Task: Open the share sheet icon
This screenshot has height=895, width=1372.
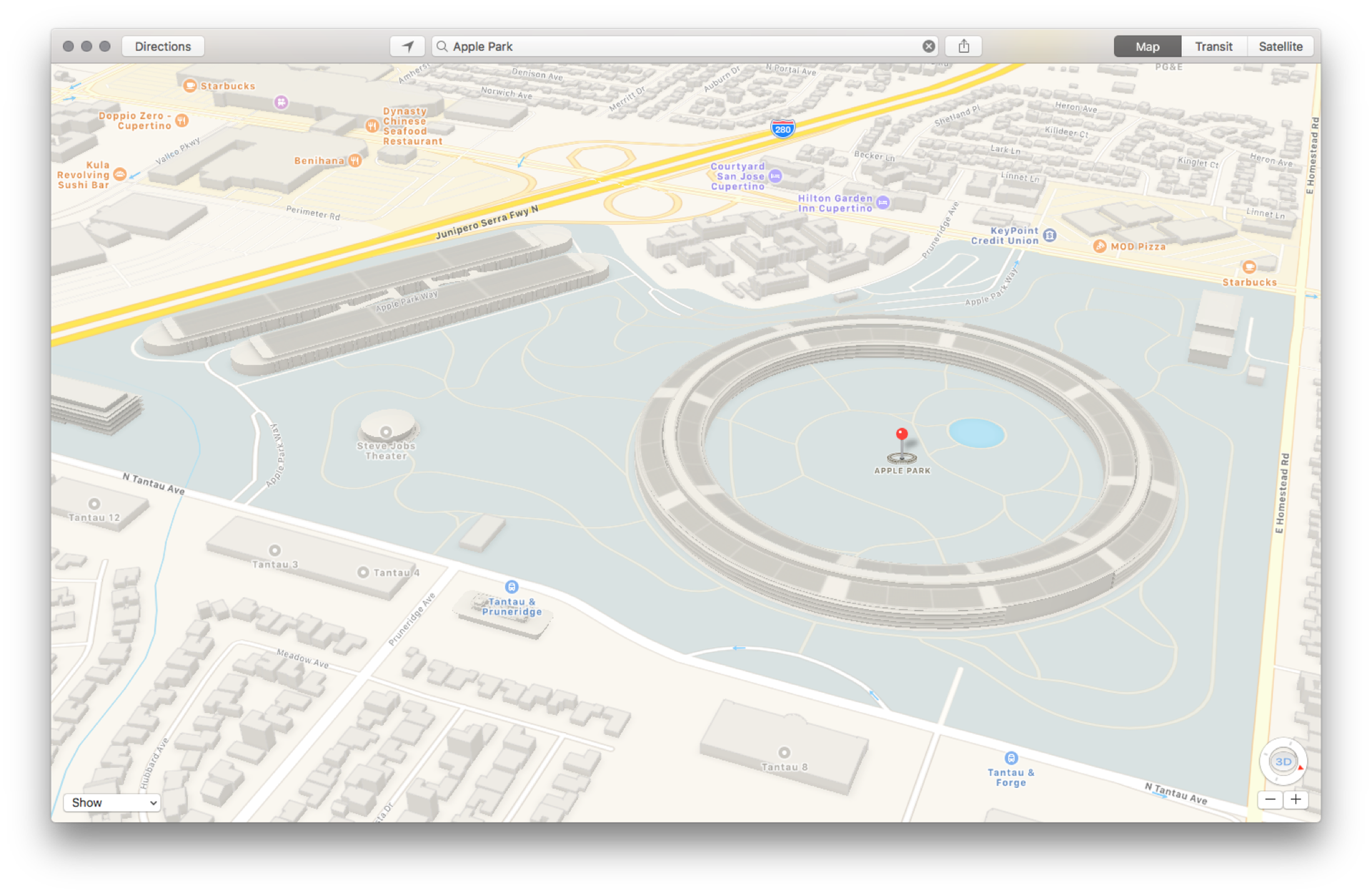Action: click(x=963, y=46)
